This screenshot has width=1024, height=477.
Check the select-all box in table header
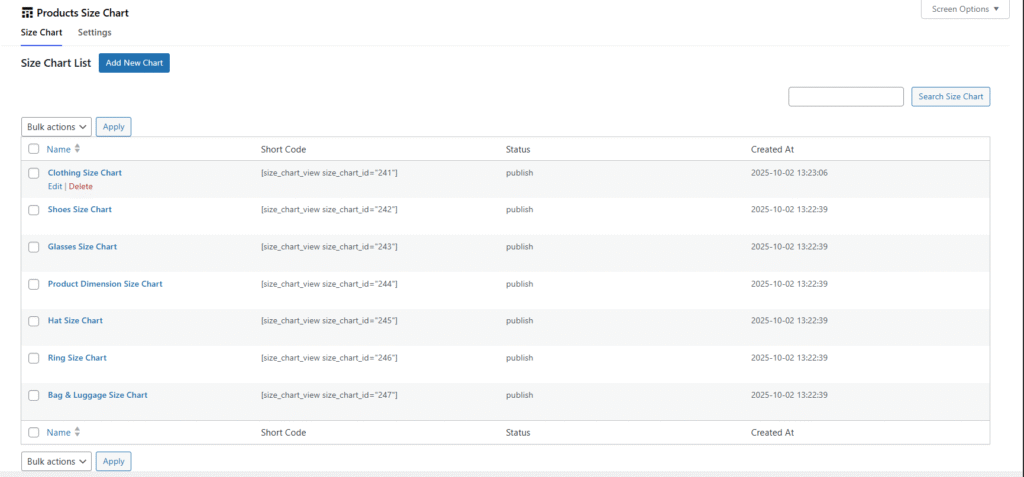click(34, 149)
